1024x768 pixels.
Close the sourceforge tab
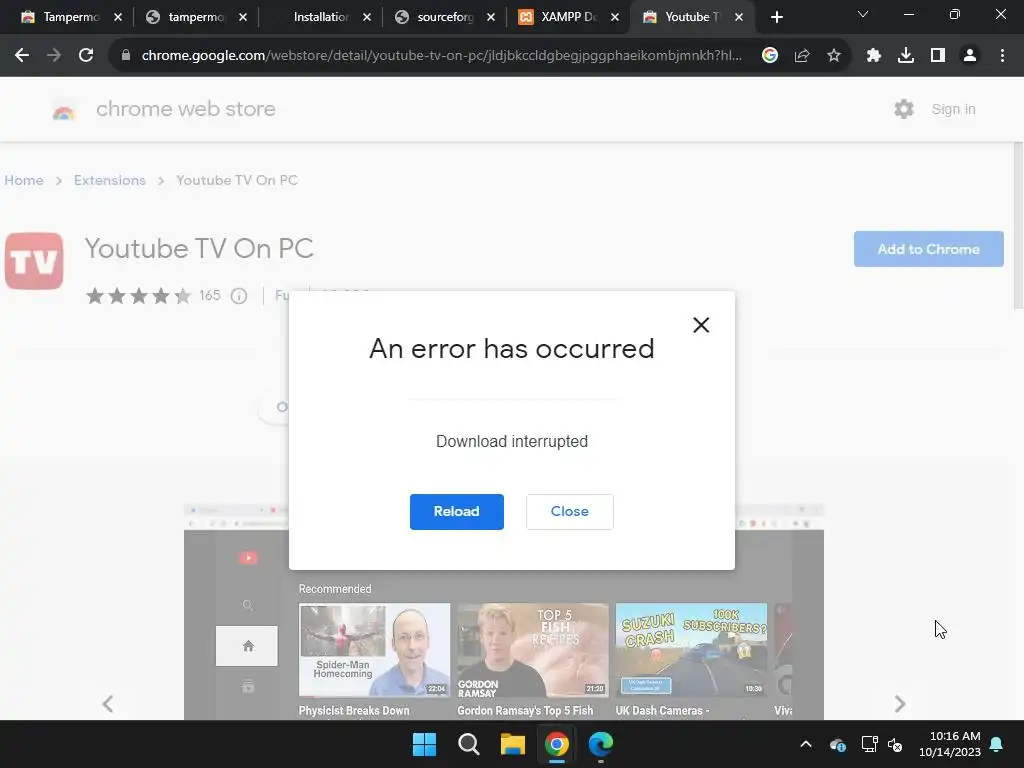(490, 17)
